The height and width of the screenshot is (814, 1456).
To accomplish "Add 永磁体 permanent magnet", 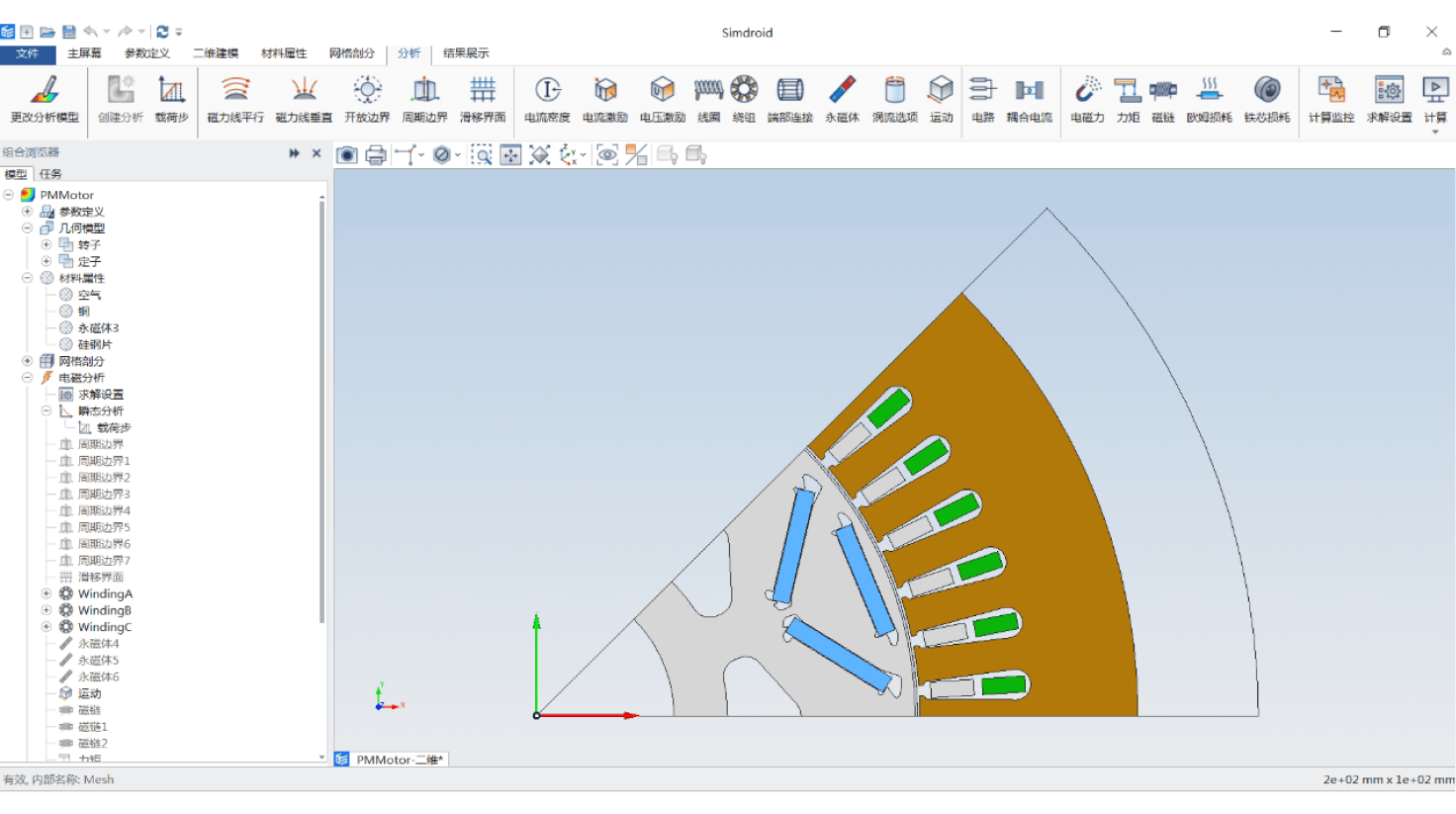I will coord(843,99).
